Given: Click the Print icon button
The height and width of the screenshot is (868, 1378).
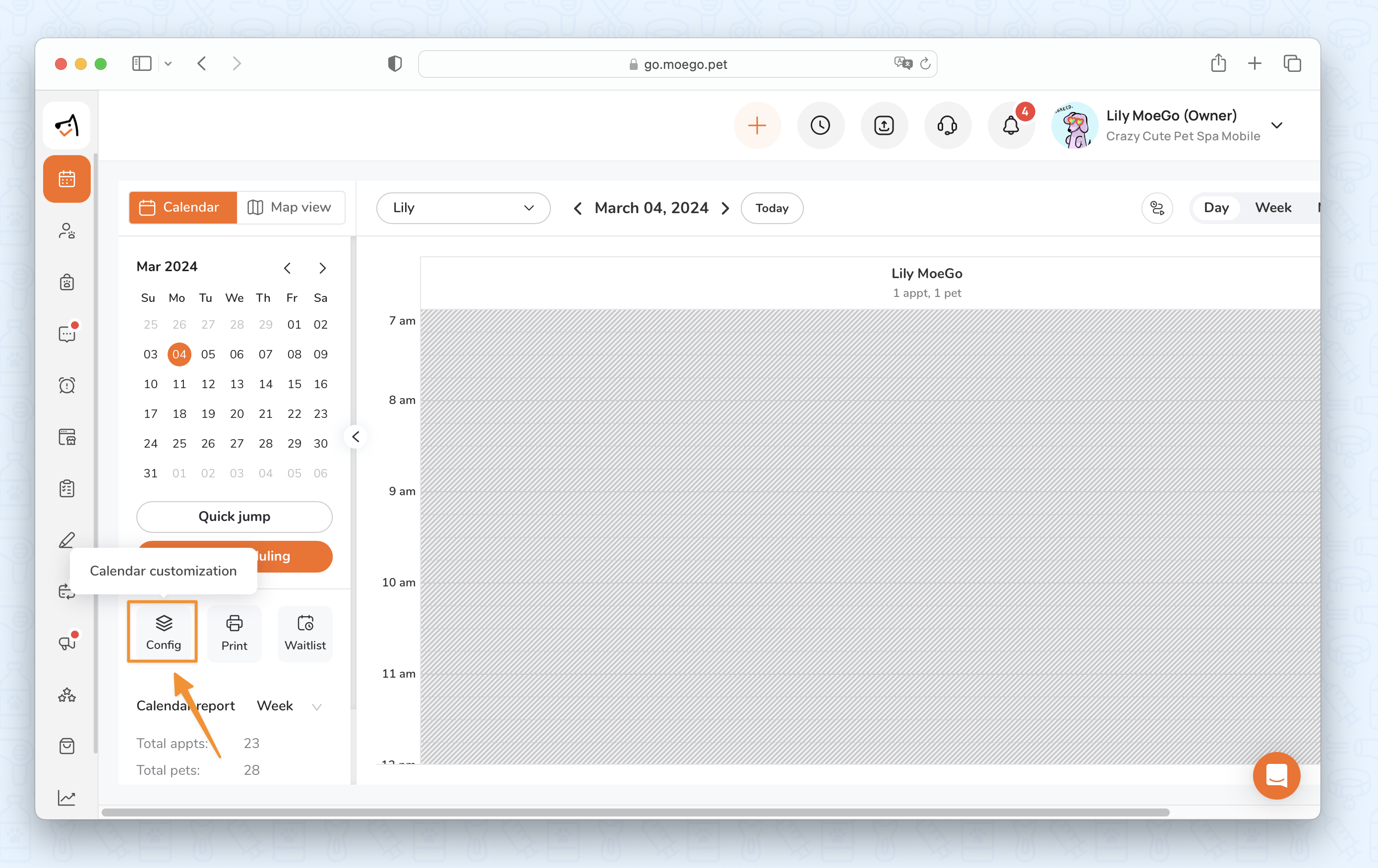Looking at the screenshot, I should [x=234, y=633].
